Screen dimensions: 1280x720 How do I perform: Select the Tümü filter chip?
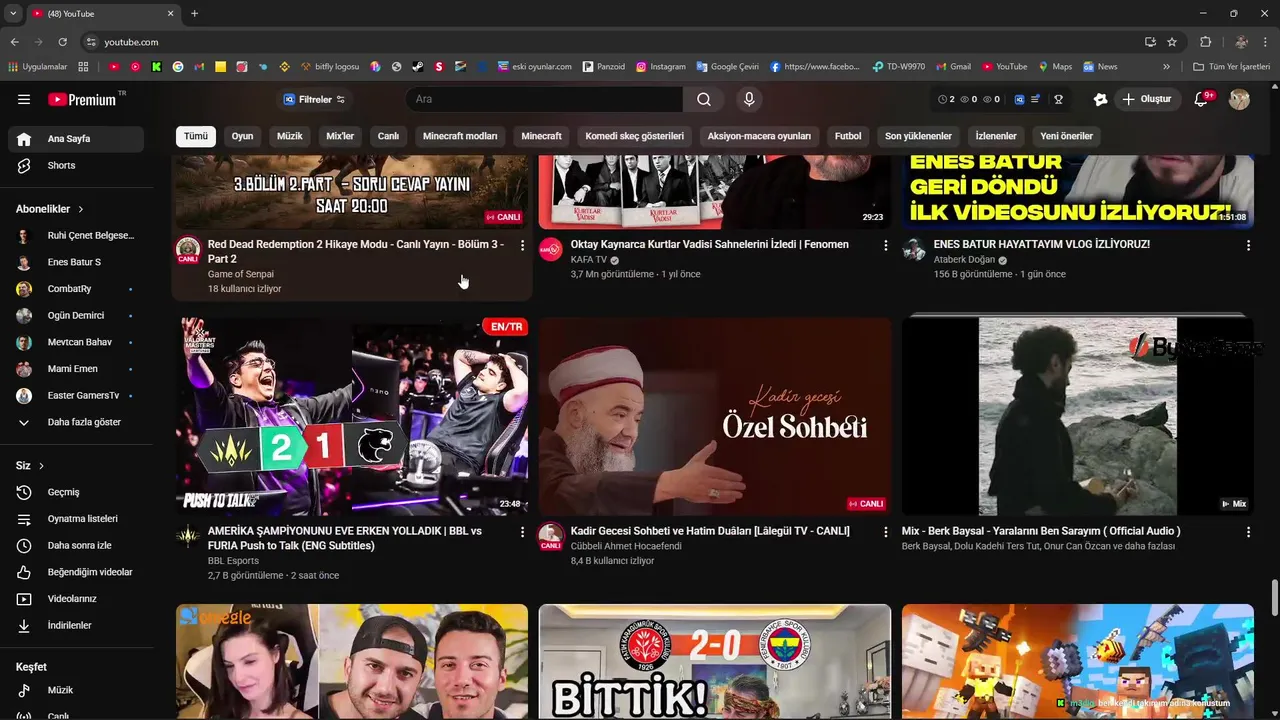(x=196, y=136)
